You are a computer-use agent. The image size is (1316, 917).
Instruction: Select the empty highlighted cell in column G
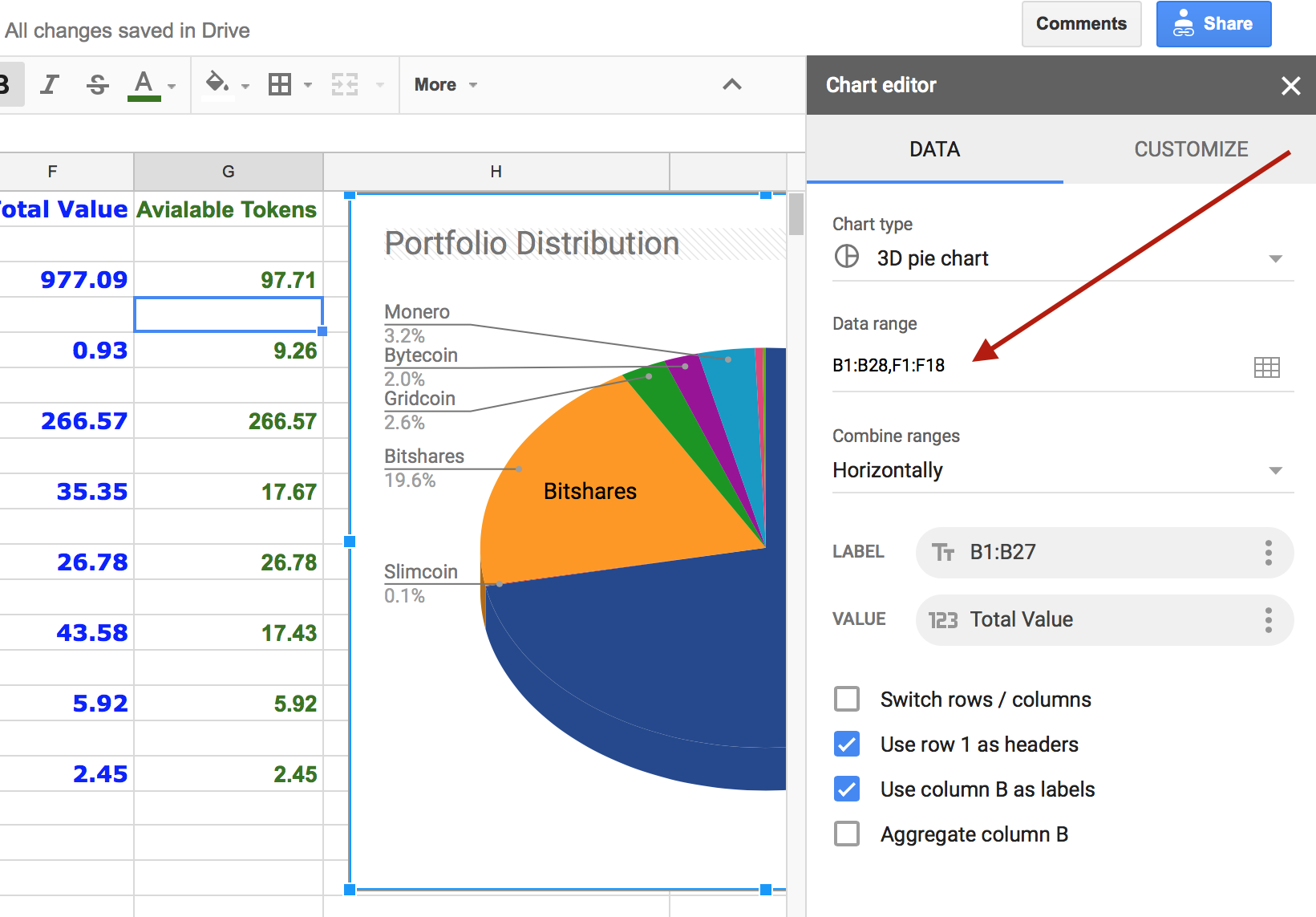[229, 314]
